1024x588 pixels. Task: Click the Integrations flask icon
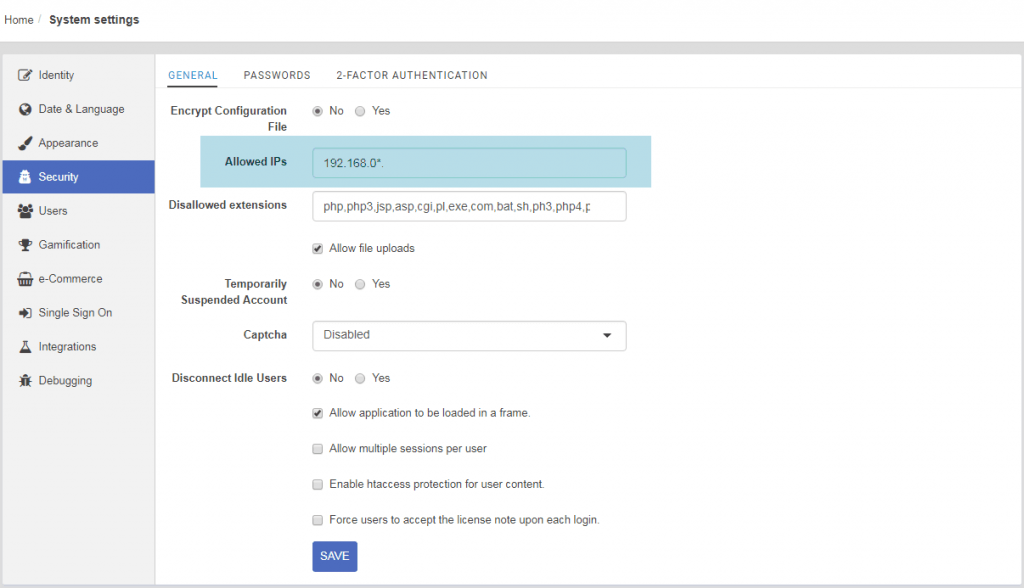(x=26, y=347)
